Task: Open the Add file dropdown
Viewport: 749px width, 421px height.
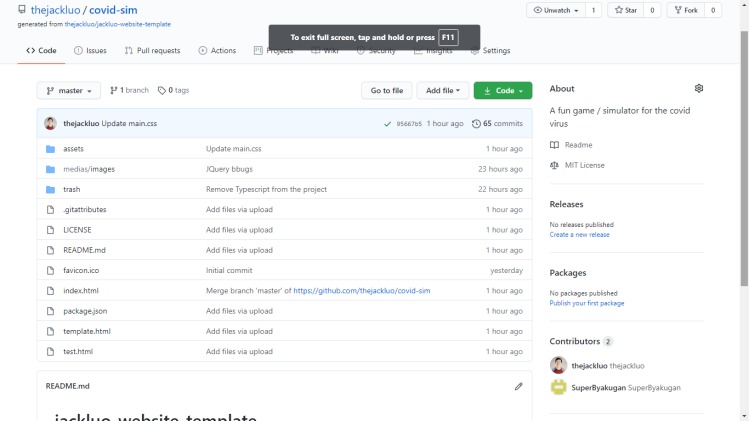Action: pyautogui.click(x=443, y=90)
